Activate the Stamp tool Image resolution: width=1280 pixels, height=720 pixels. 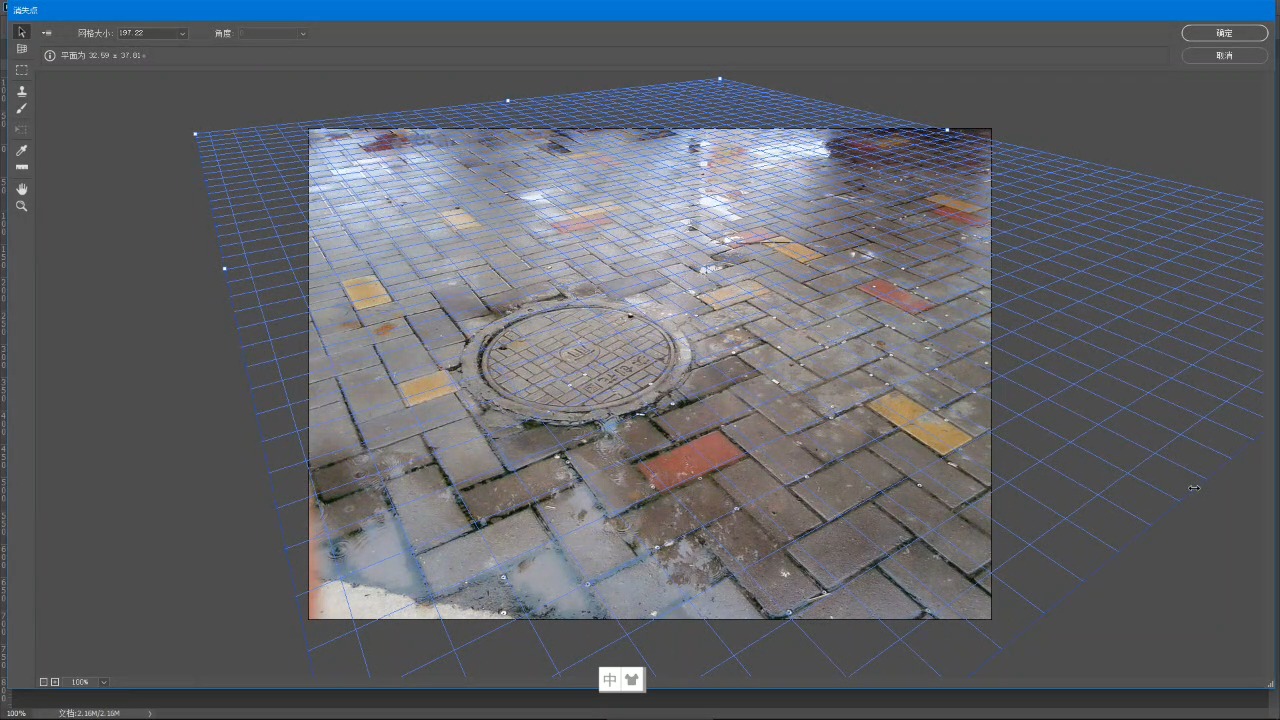(x=22, y=91)
